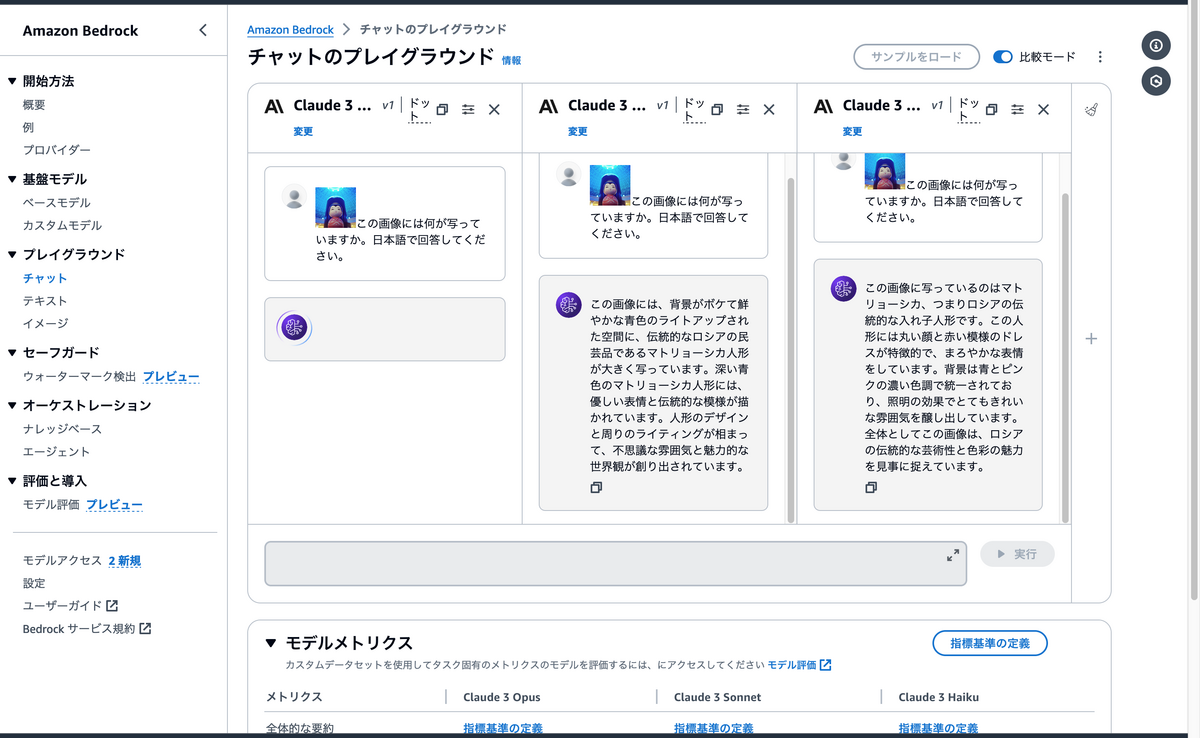This screenshot has height=738, width=1200.
Task: Go to カスタムモデル page
Action: 62,226
